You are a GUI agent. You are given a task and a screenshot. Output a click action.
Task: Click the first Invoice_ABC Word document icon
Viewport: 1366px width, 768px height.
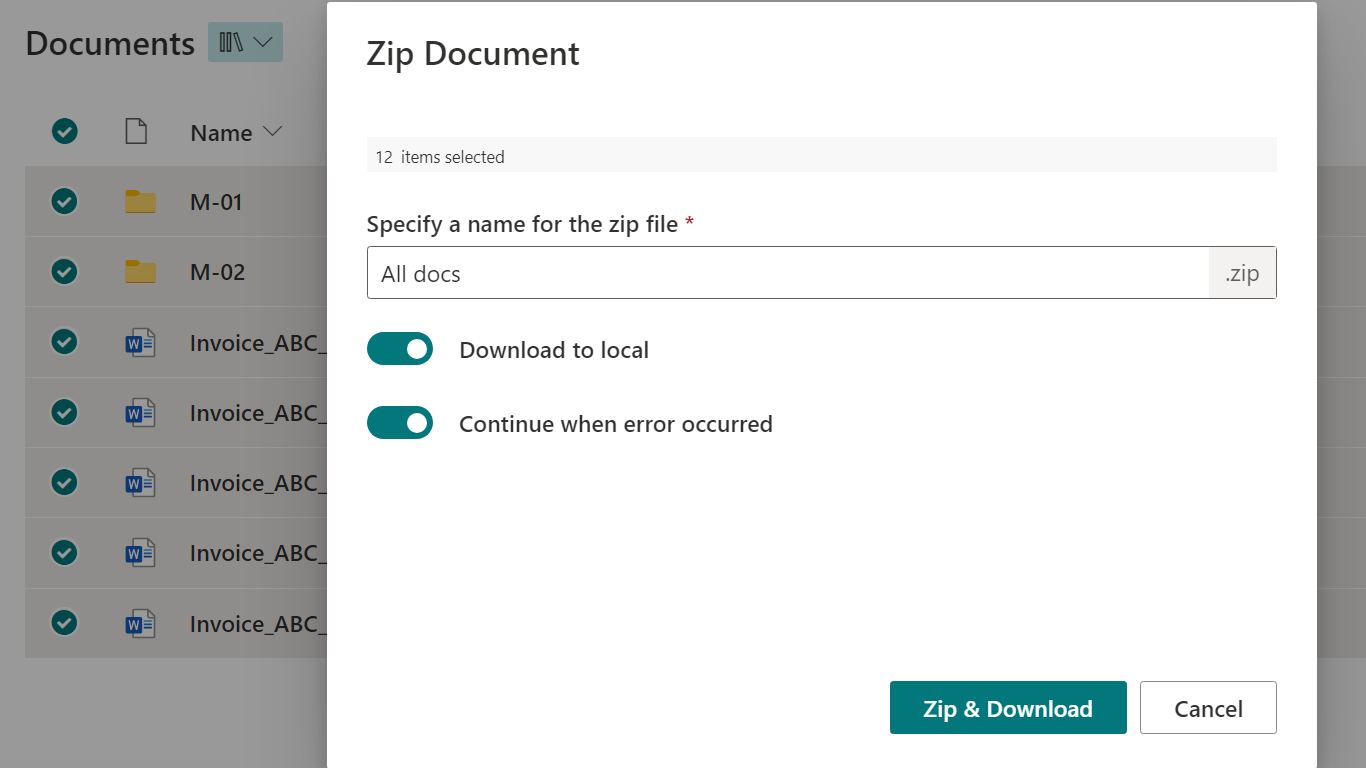[x=140, y=343]
